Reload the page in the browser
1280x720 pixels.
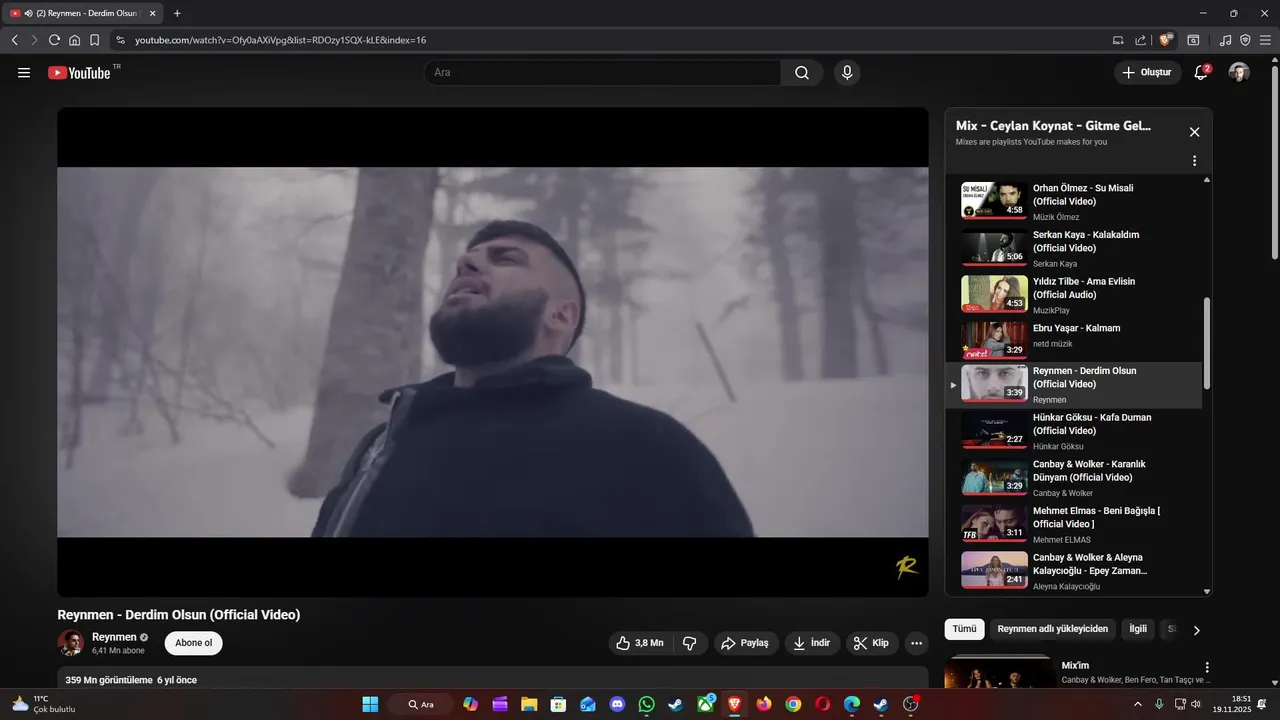tap(55, 40)
